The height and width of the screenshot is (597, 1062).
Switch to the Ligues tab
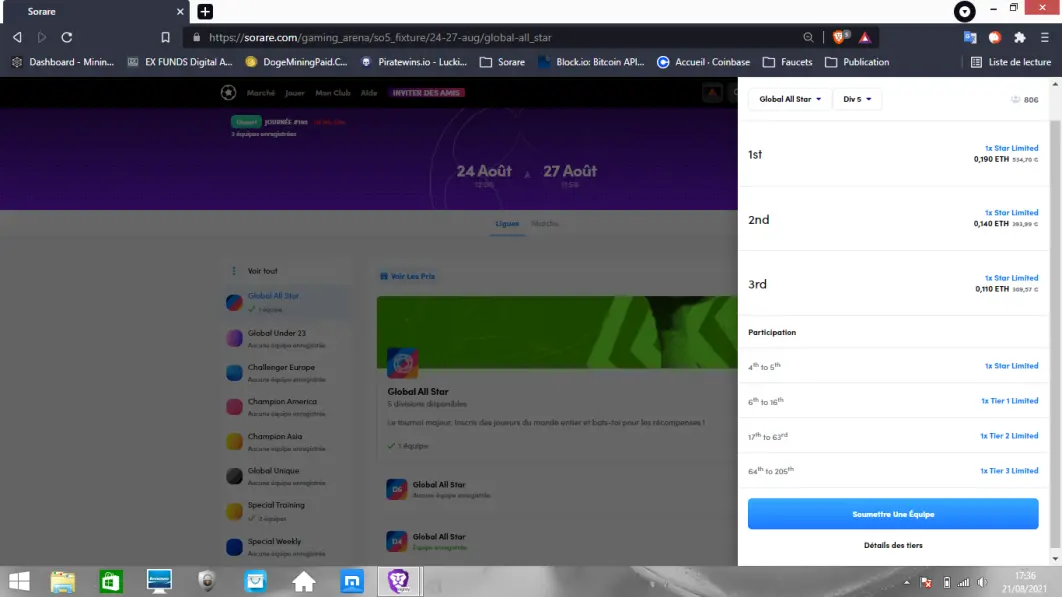pos(507,224)
